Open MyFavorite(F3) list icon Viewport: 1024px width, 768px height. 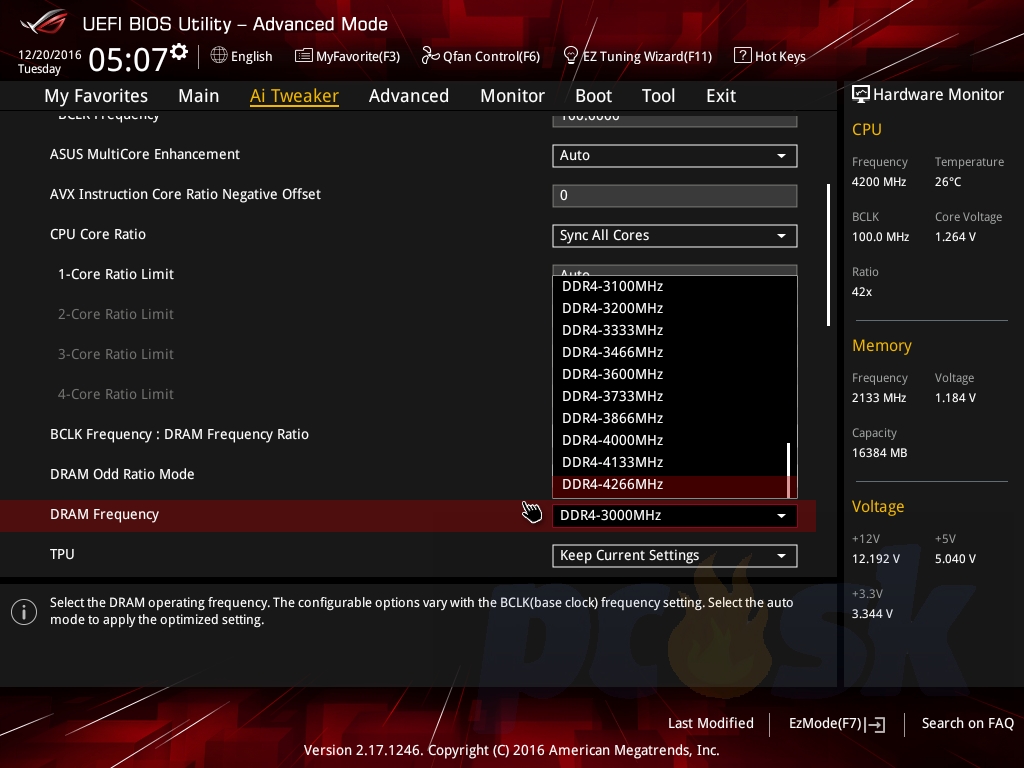click(x=303, y=56)
